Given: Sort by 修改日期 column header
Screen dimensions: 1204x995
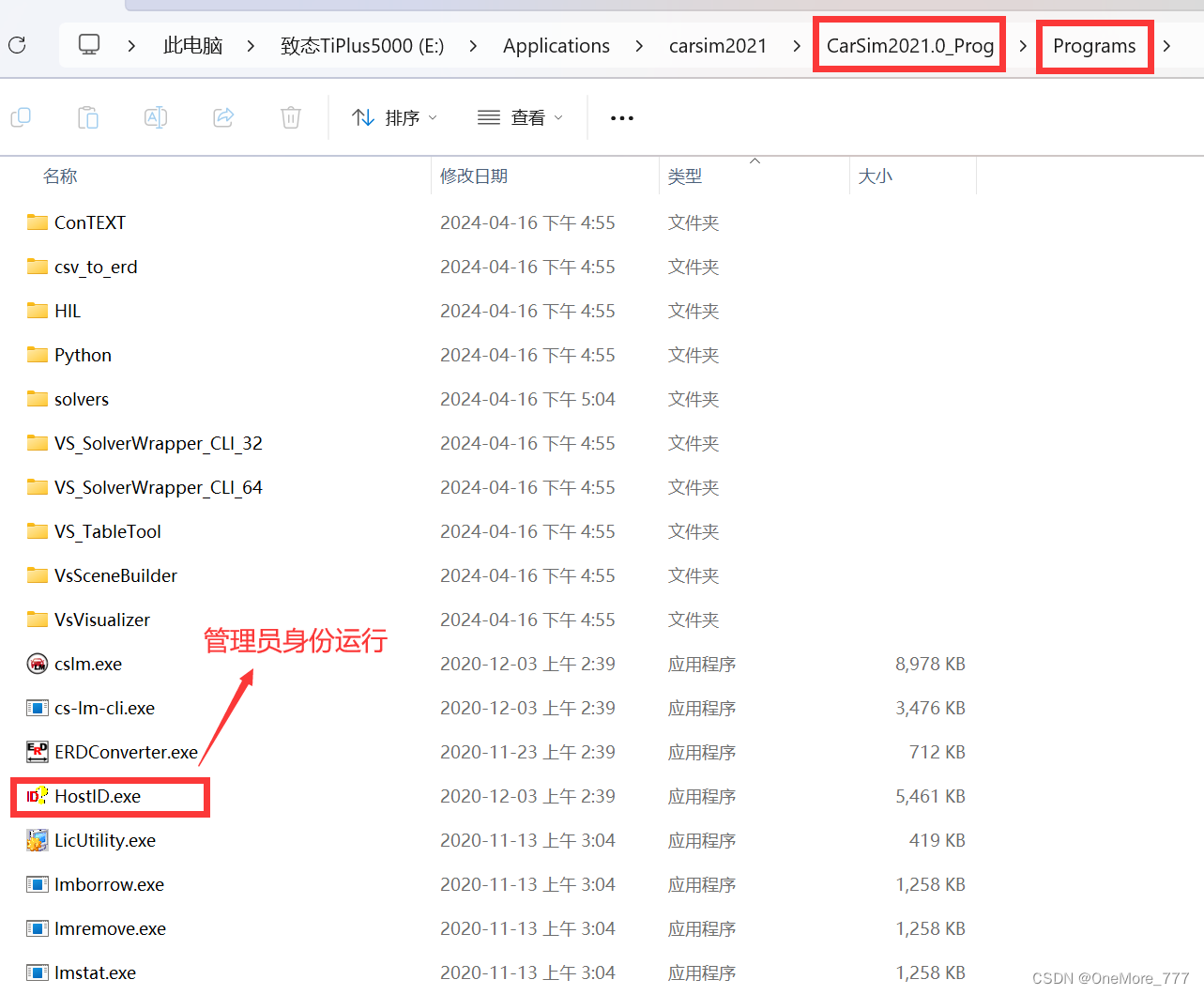Looking at the screenshot, I should pos(474,176).
